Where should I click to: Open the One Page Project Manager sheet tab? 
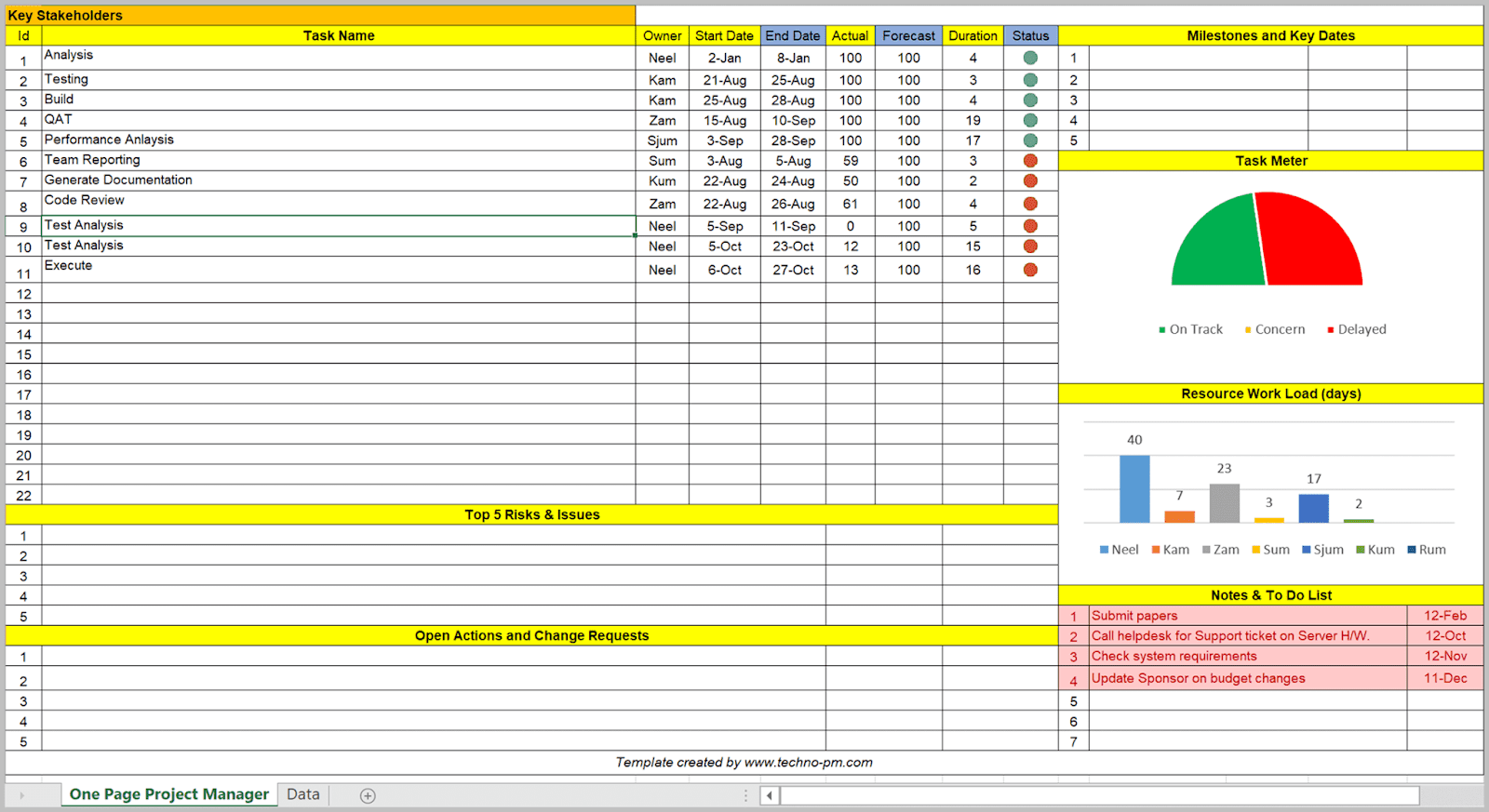pyautogui.click(x=168, y=794)
